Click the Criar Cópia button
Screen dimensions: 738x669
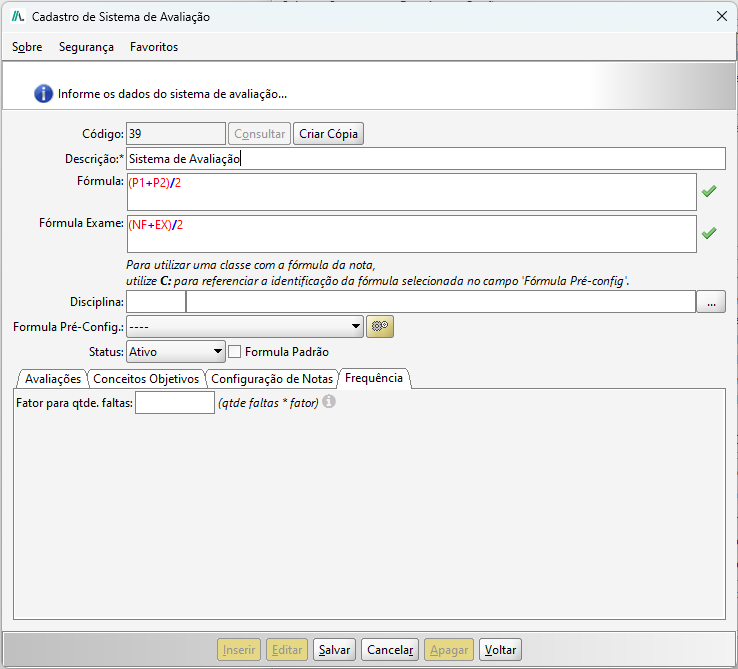[329, 134]
